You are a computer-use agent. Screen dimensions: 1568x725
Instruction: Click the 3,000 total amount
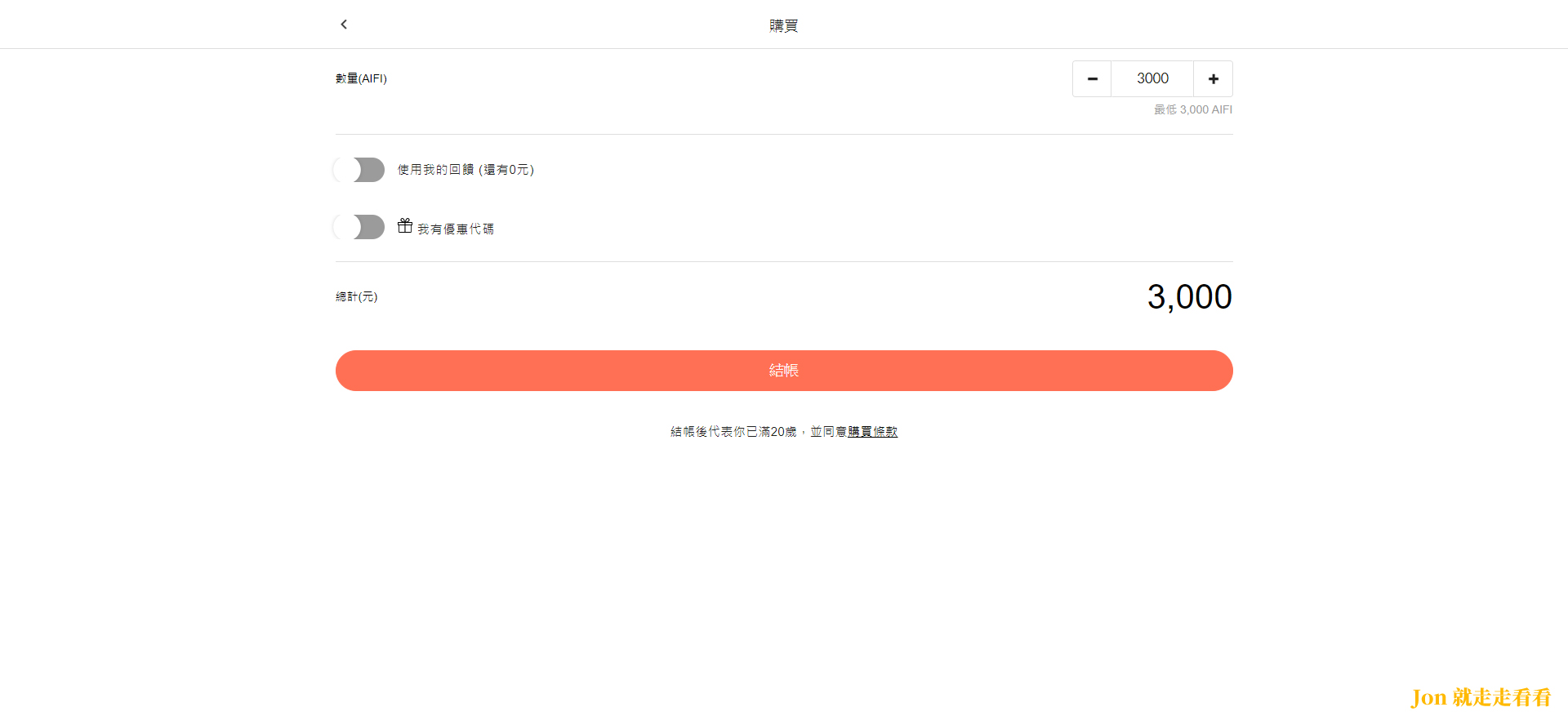[x=1190, y=296]
